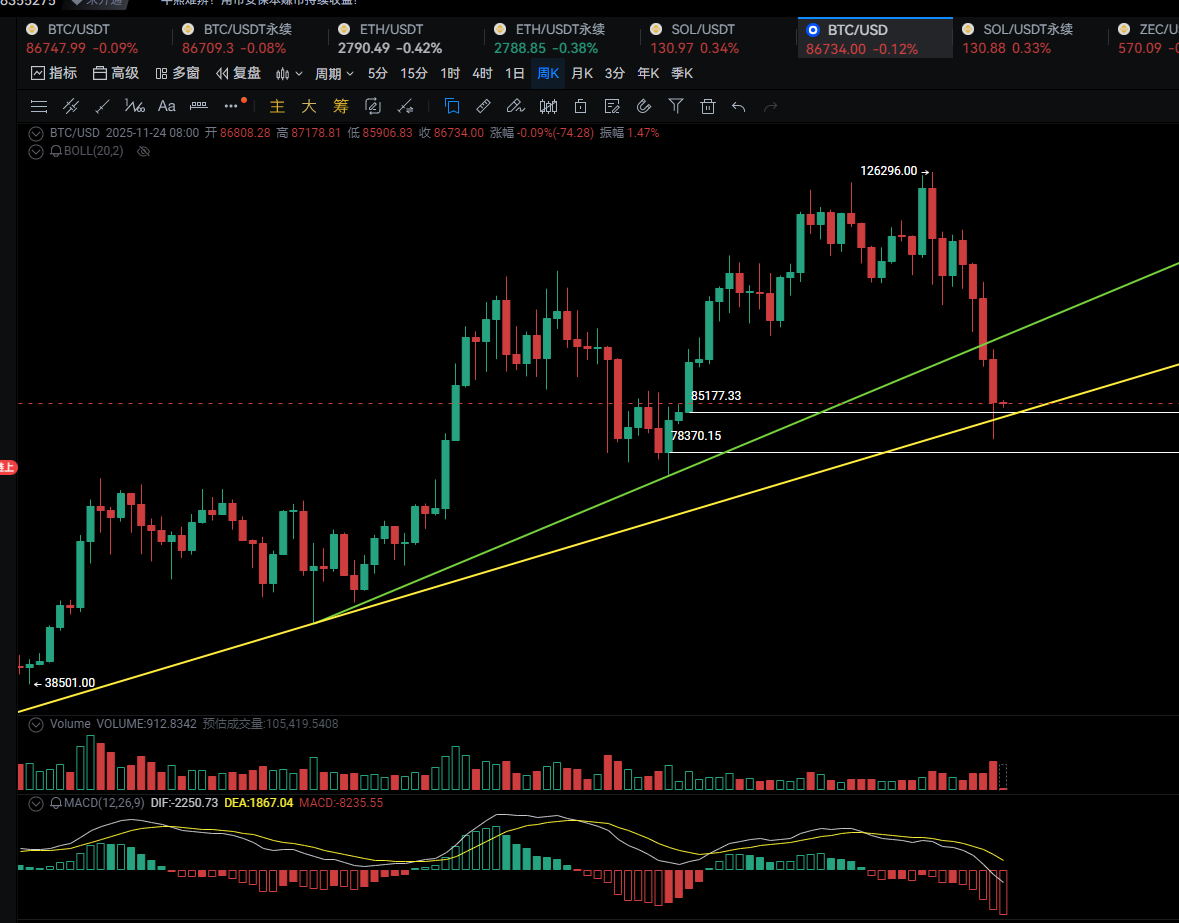1179x923 pixels.
Task: Click the trash delete drawings icon
Action: tap(708, 106)
